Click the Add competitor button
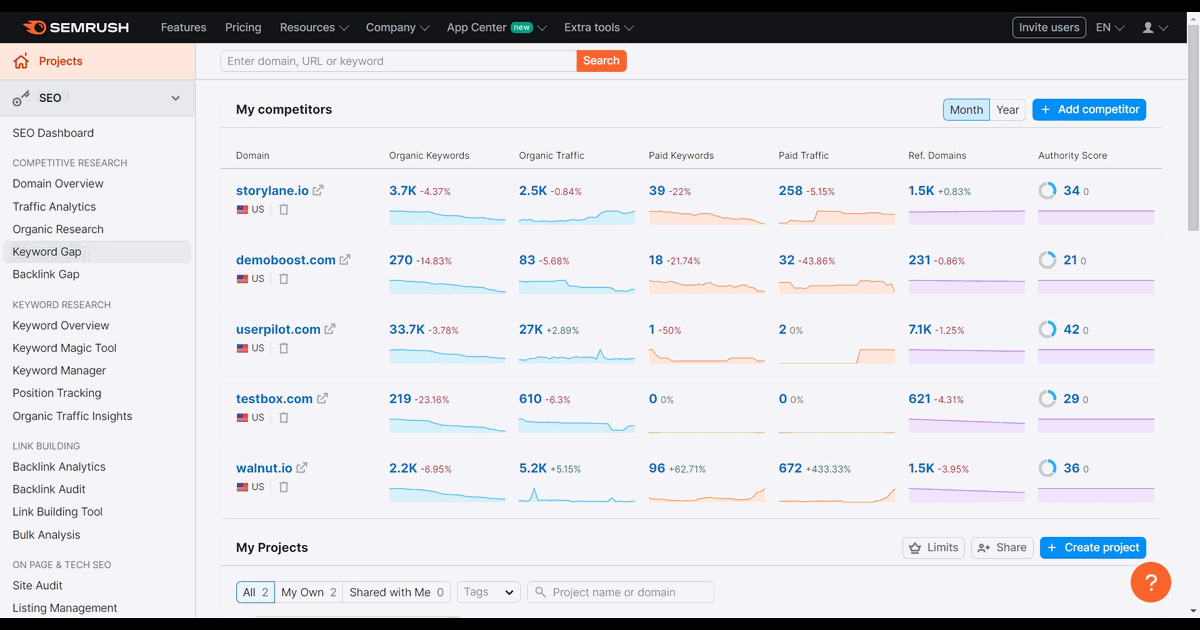Viewport: 1200px width, 630px height. point(1089,110)
